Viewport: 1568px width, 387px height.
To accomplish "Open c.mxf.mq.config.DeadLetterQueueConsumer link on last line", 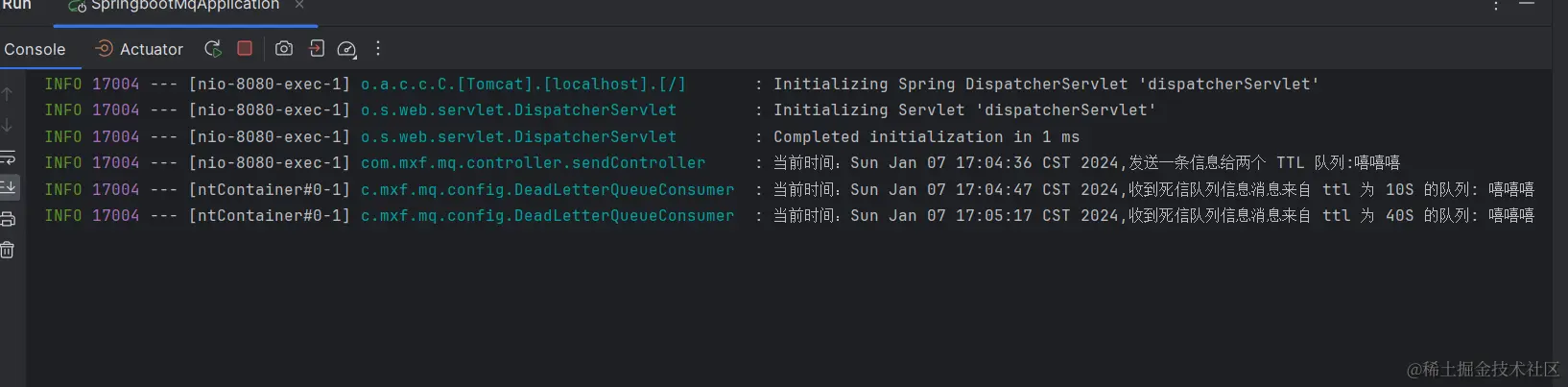I will [x=548, y=216].
